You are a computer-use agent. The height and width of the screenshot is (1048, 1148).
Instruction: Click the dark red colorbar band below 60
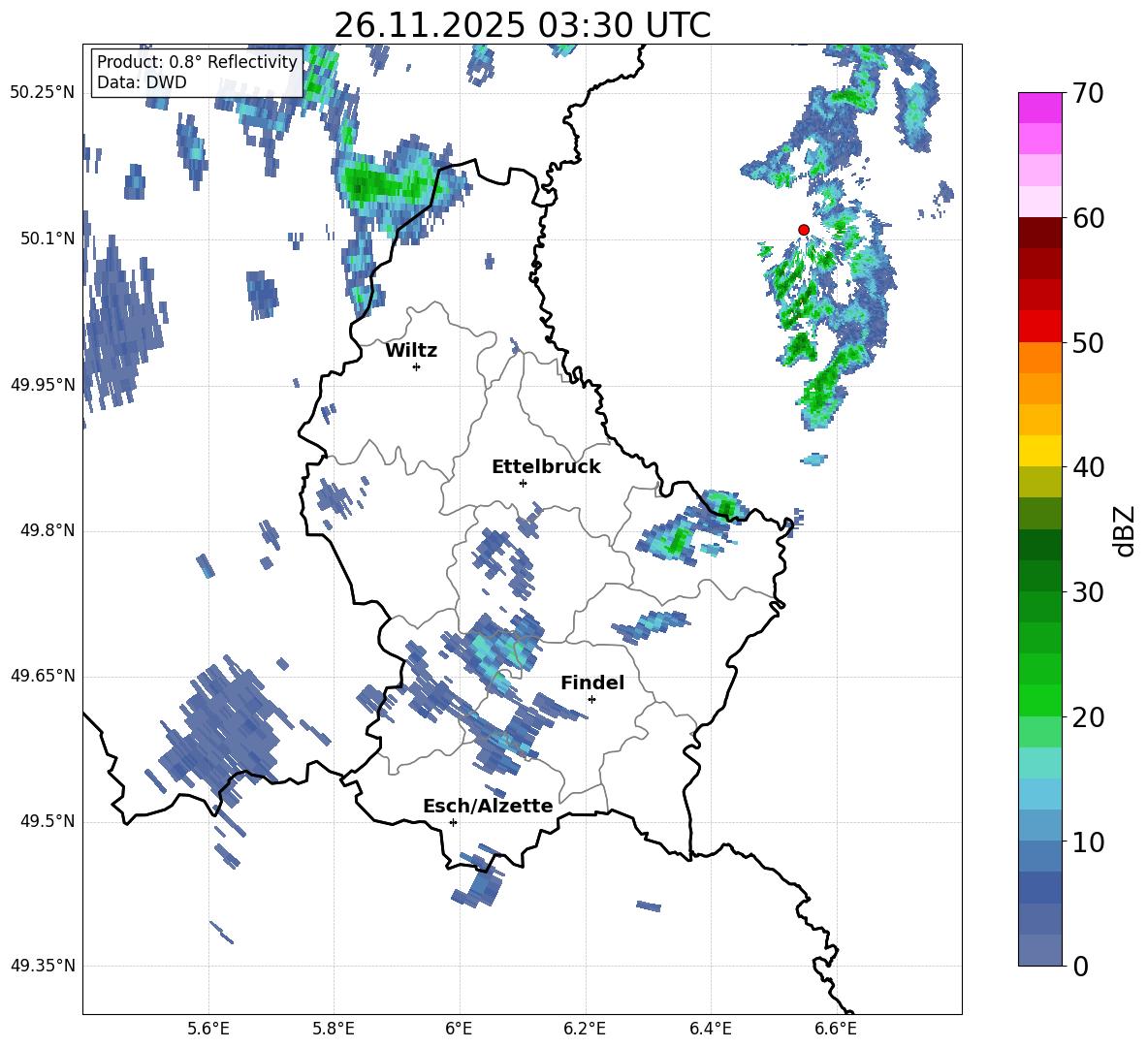(x=1039, y=233)
